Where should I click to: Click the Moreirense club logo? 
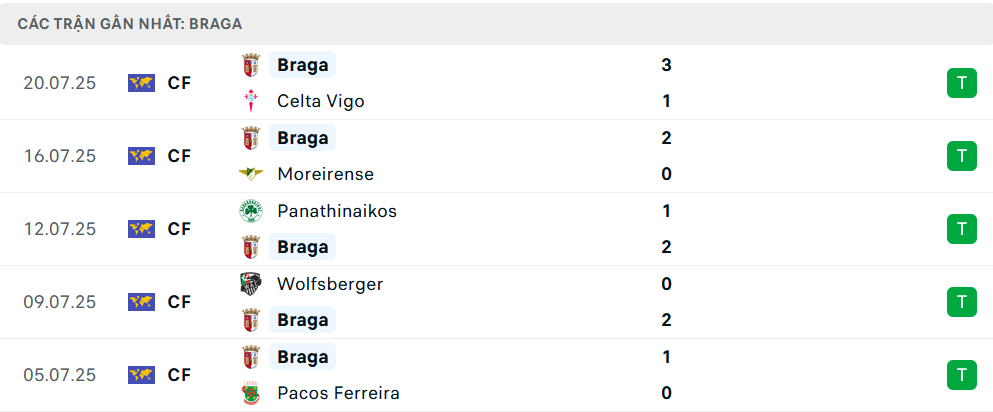[x=251, y=174]
